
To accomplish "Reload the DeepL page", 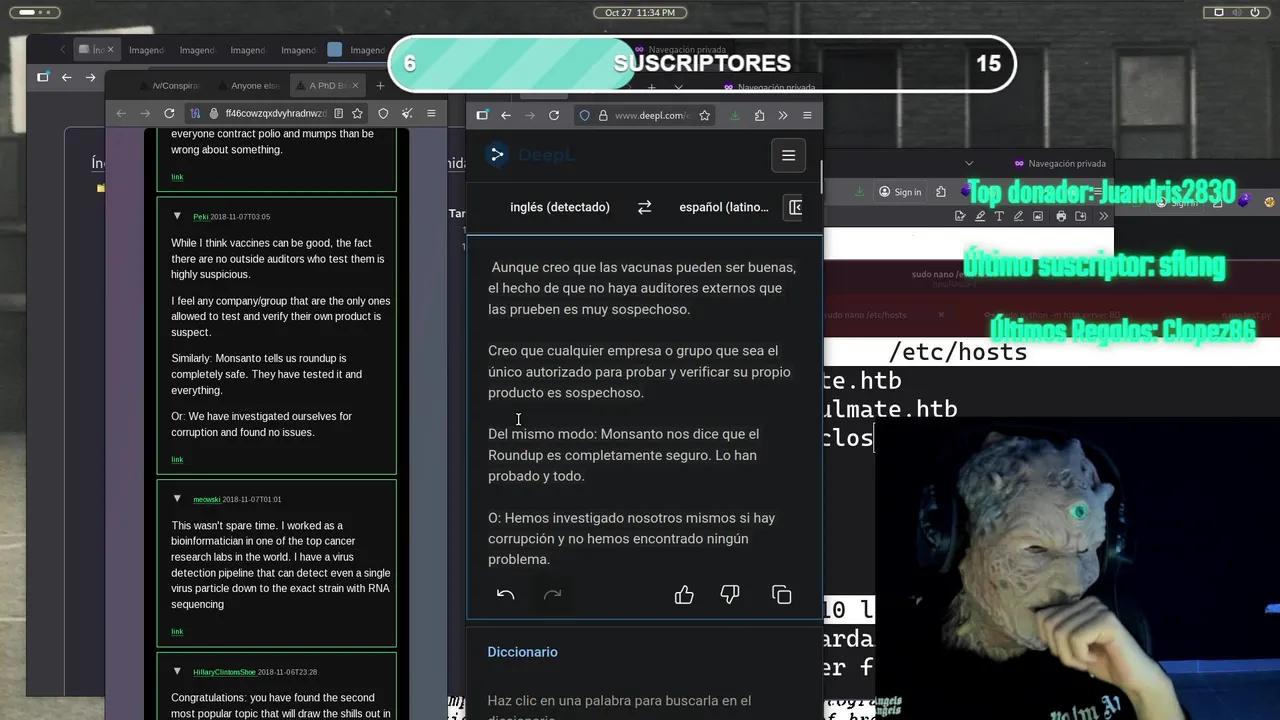I will tap(554, 115).
